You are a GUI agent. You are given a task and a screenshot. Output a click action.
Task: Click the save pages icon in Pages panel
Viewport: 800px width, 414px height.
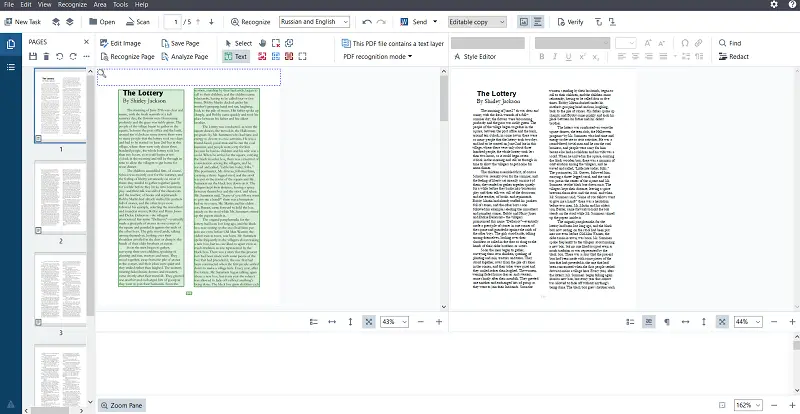(33, 56)
